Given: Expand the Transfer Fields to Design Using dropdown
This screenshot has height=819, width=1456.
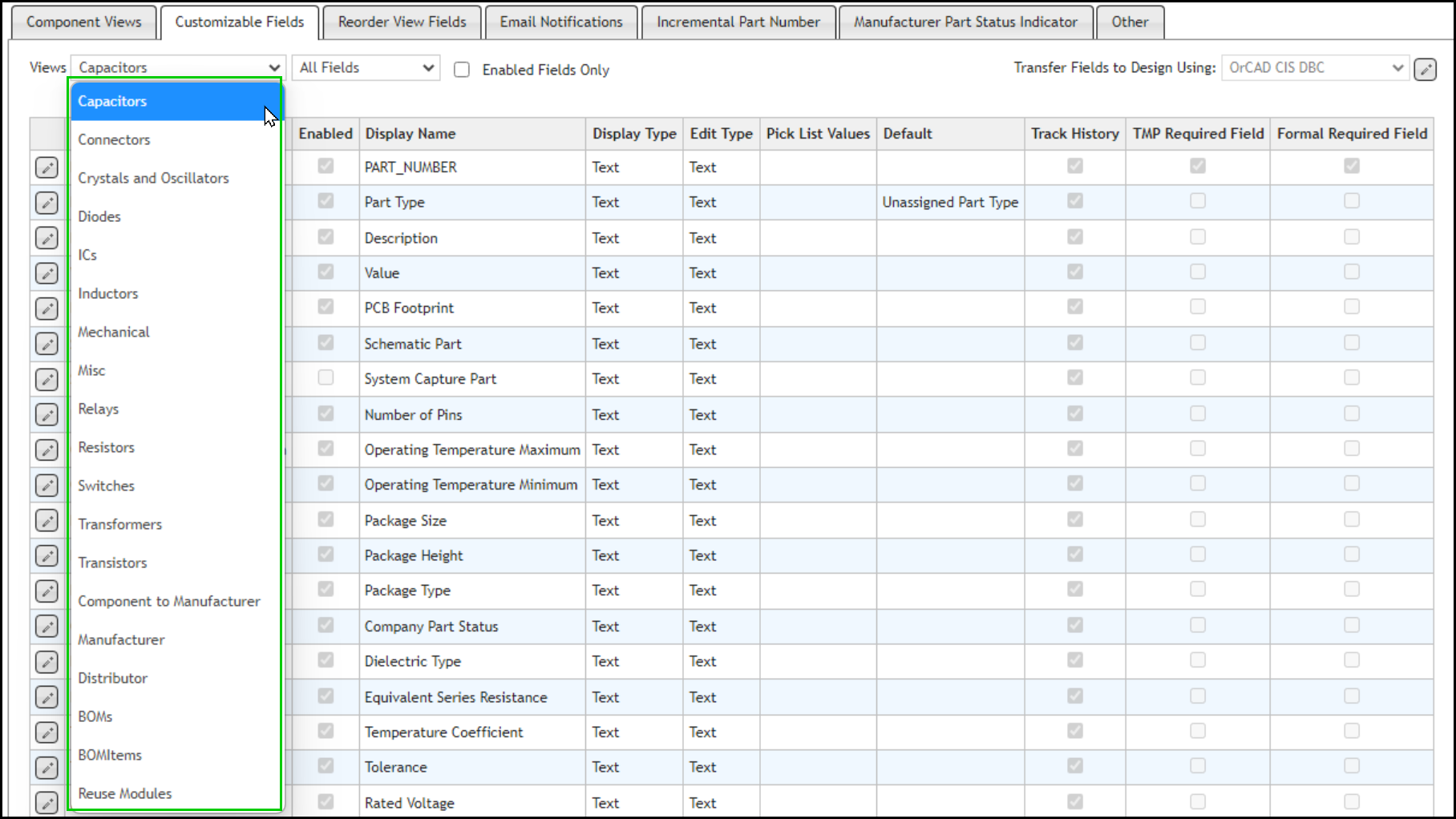Looking at the screenshot, I should coord(1315,67).
